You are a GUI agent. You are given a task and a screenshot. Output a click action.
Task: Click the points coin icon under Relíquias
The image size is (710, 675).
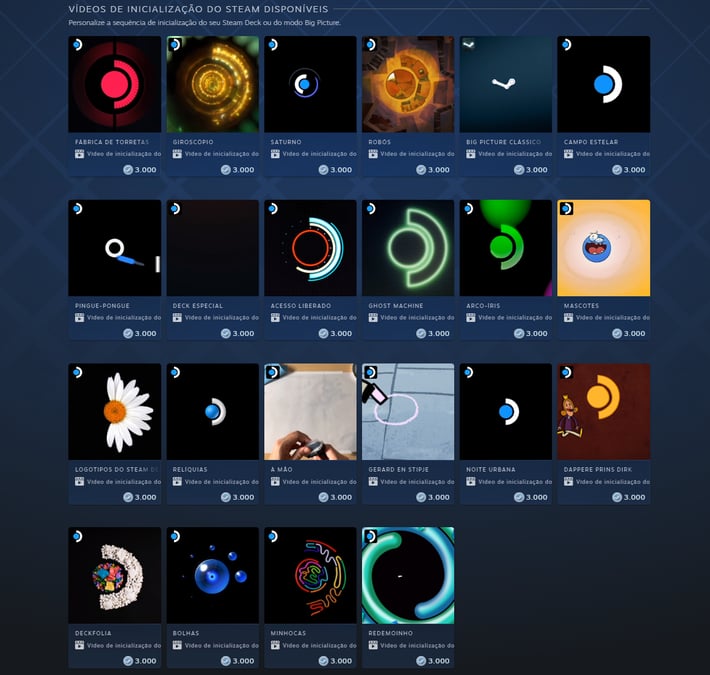coord(225,497)
